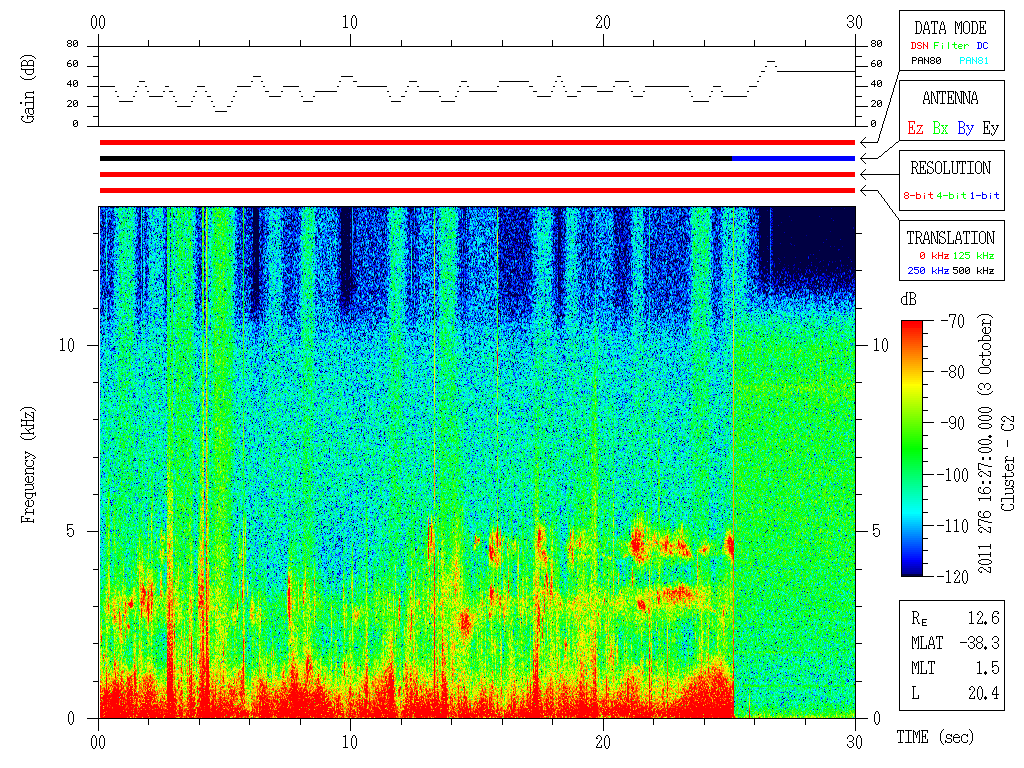
Task: Click the blue DC label in DATA MODE
Action: point(982,46)
